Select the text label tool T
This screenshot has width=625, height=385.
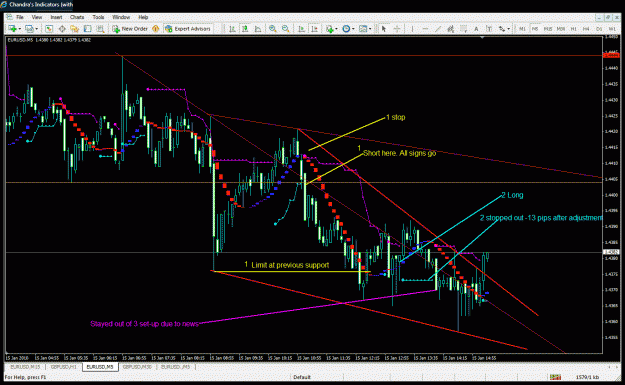[489, 29]
